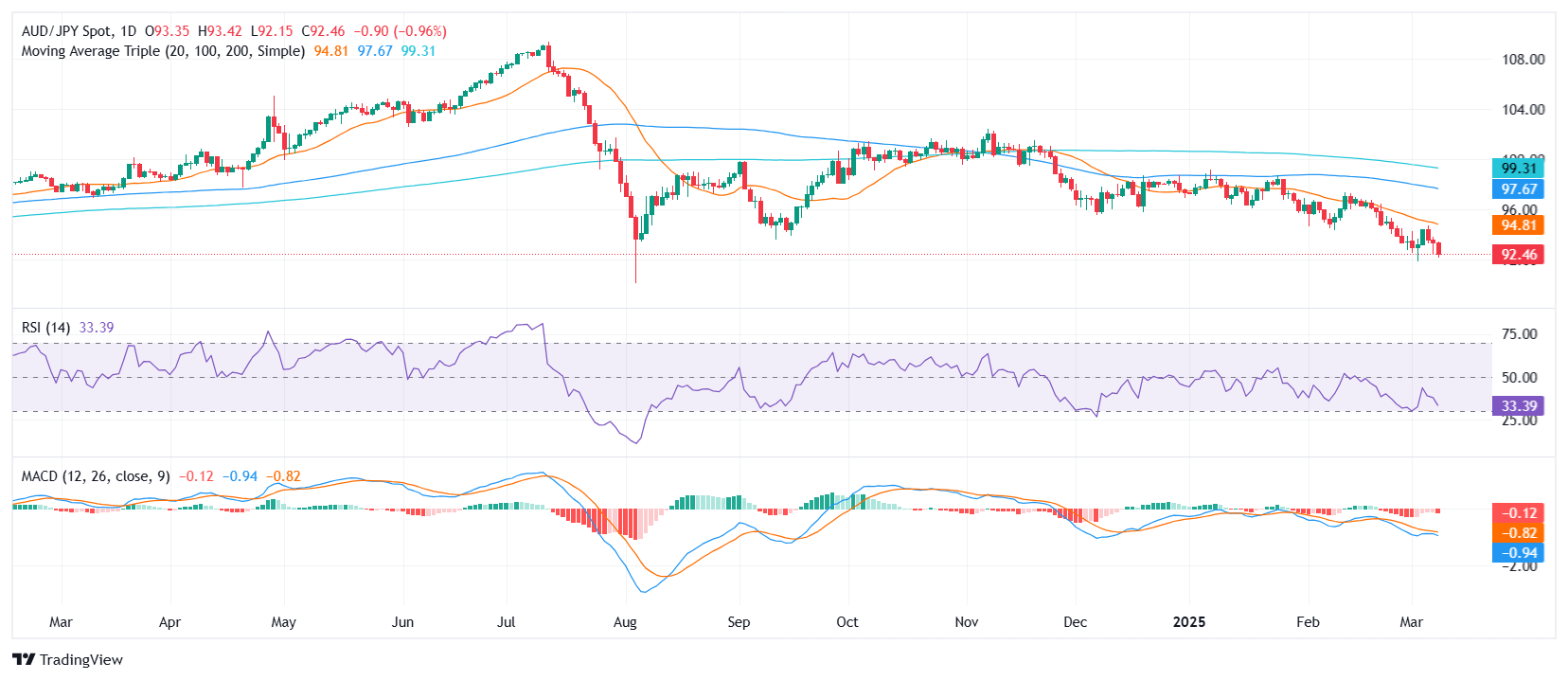Click the red -0.12 MACD histogram tag
This screenshot has height=680, width=1568.
(x=1518, y=513)
